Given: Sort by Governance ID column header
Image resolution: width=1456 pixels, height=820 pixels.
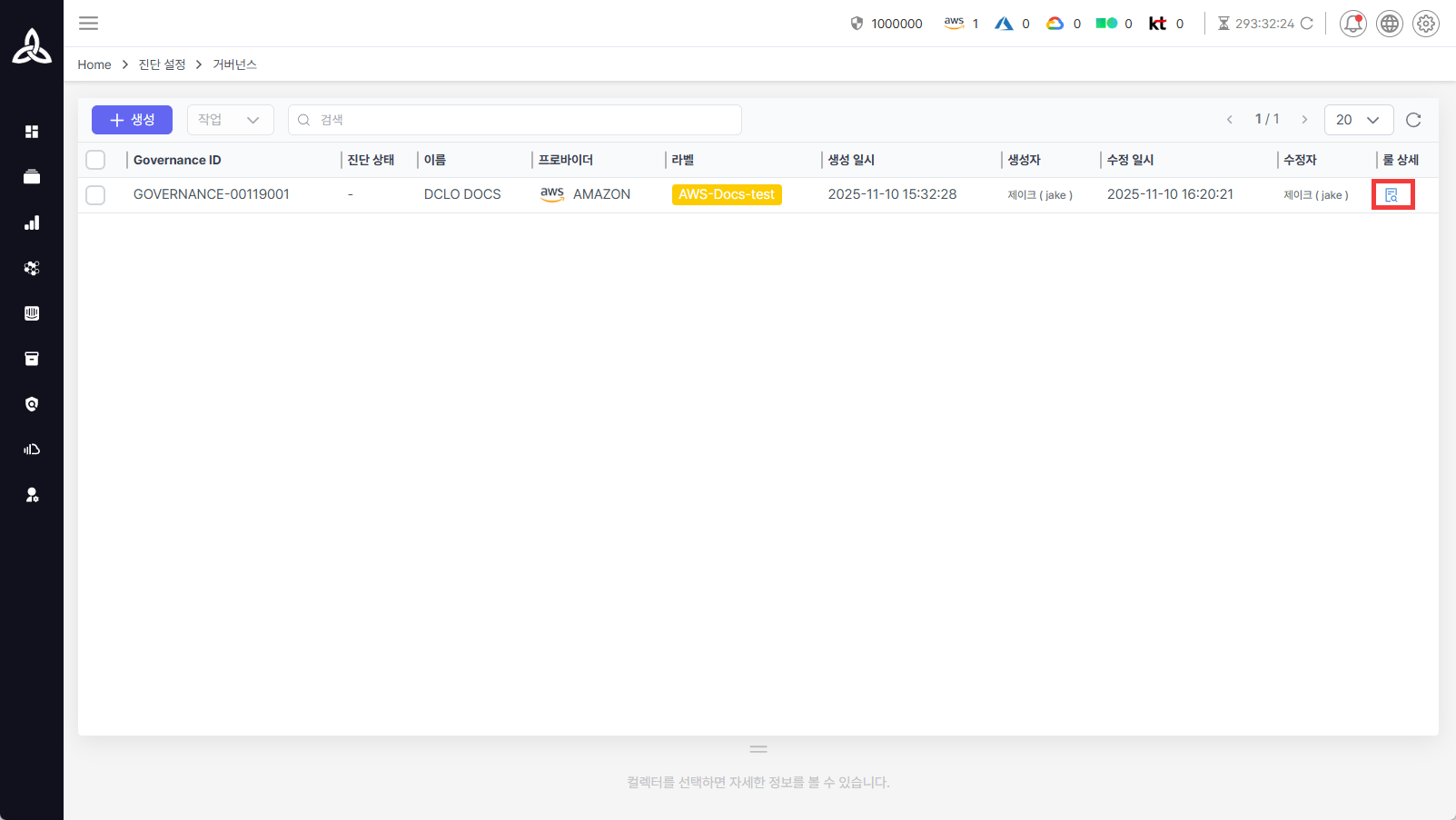Looking at the screenshot, I should click(177, 160).
